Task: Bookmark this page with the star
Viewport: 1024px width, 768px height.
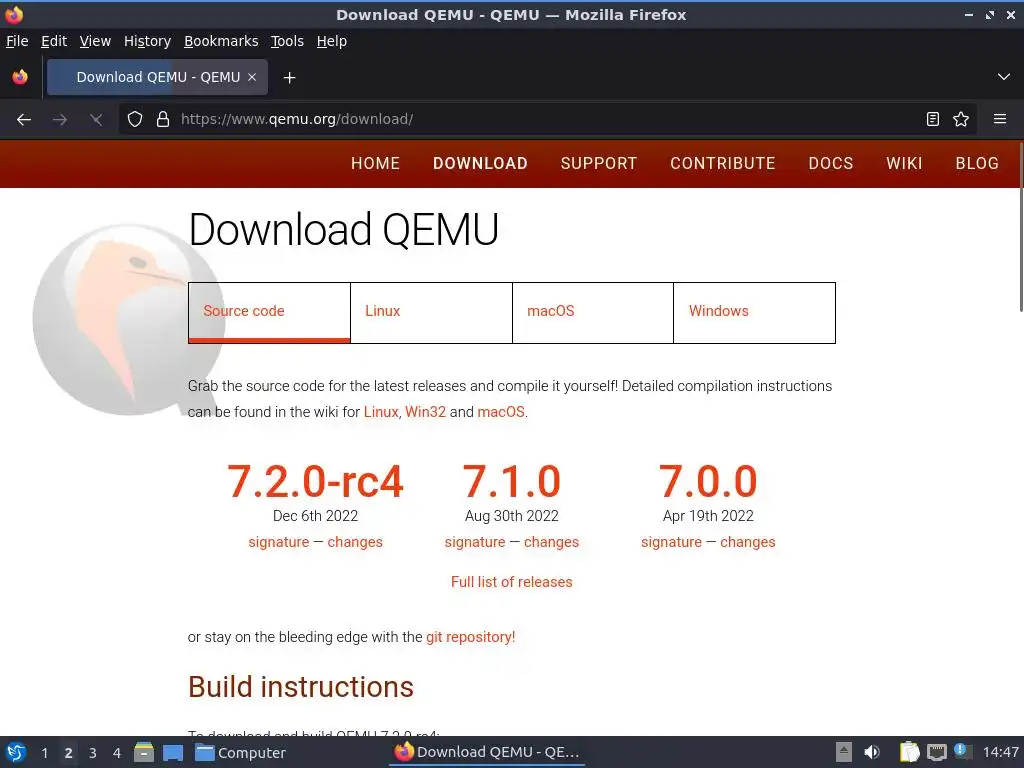Action: coord(961,120)
